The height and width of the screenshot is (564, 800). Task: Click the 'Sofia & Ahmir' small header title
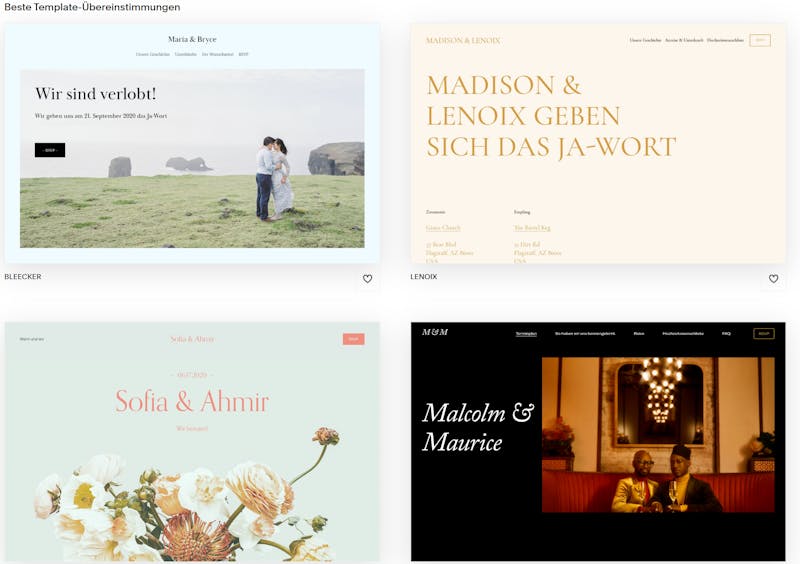[192, 339]
